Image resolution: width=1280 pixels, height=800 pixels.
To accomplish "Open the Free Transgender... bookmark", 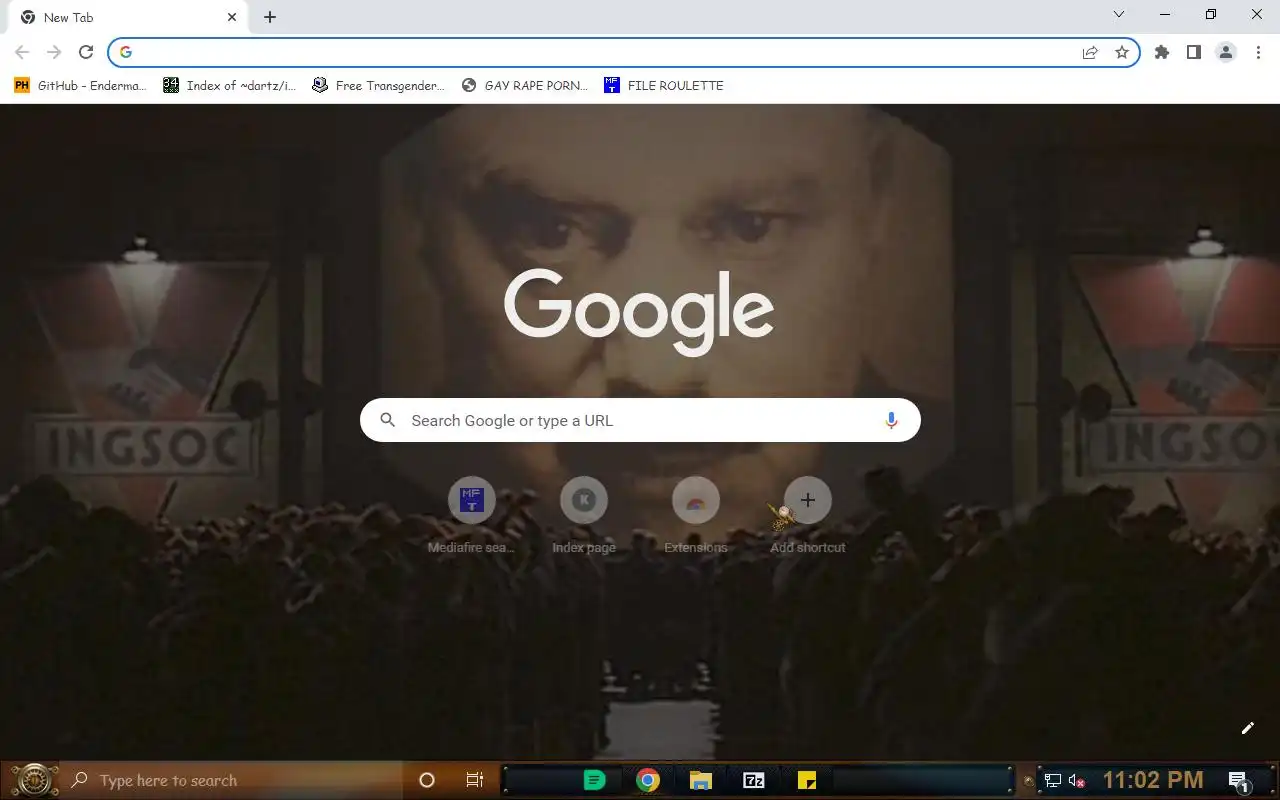I will coord(379,86).
